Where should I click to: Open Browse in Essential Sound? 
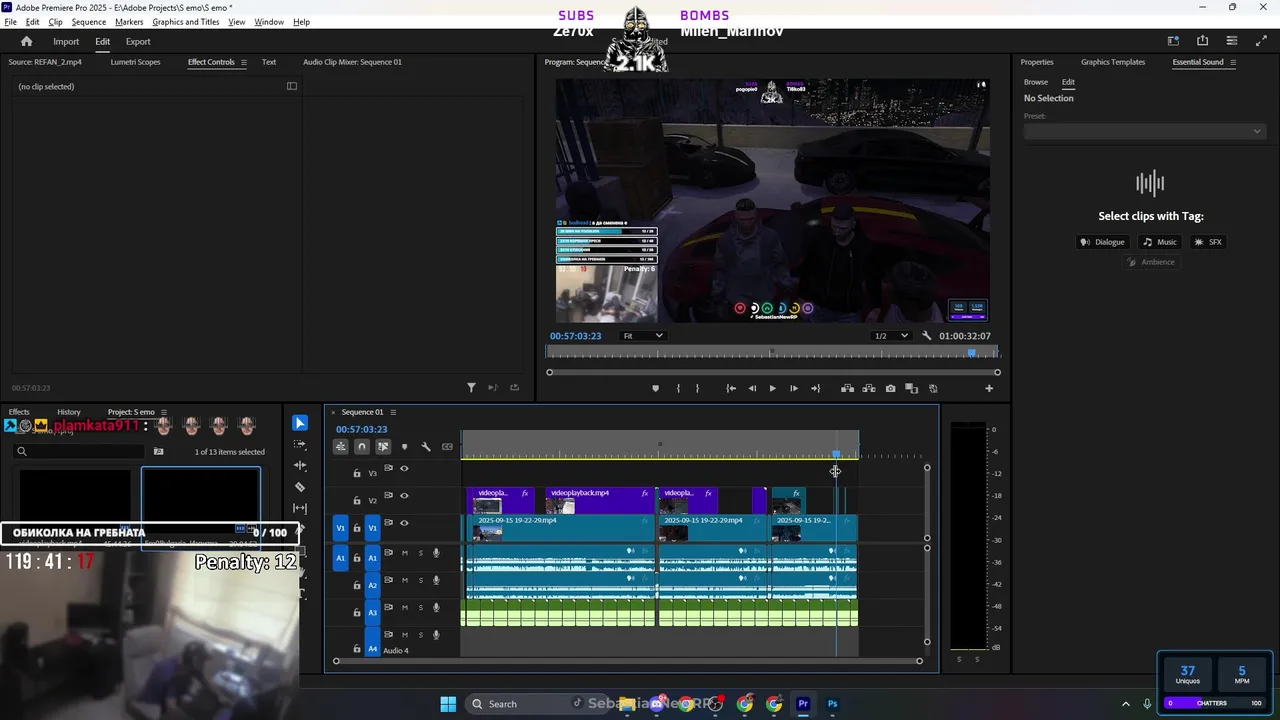point(1036,82)
